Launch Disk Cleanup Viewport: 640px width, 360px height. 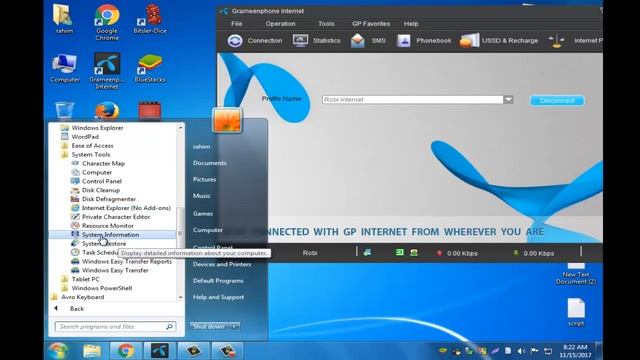click(x=101, y=190)
